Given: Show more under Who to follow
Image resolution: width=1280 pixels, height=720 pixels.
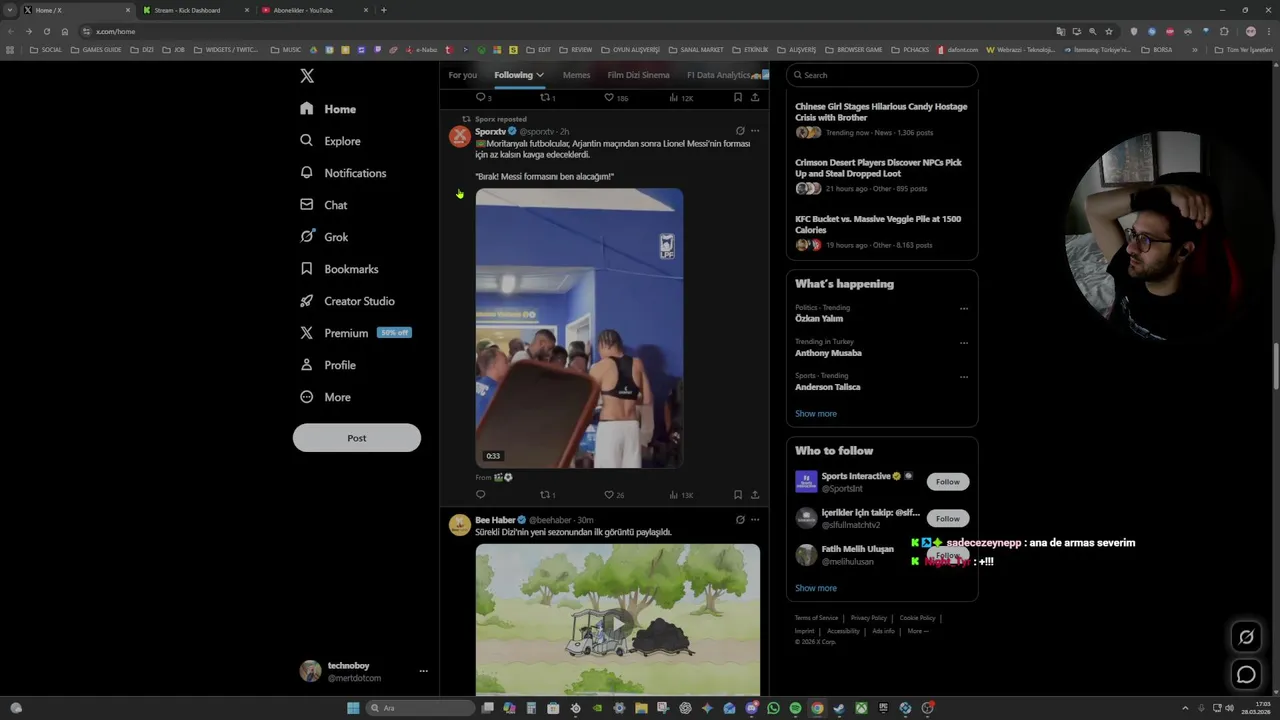Looking at the screenshot, I should click(x=816, y=588).
